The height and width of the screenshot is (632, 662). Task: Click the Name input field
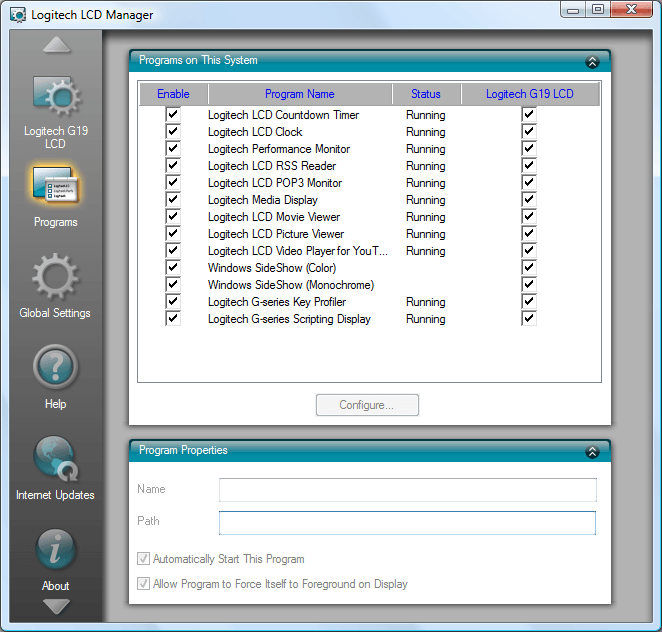[408, 490]
